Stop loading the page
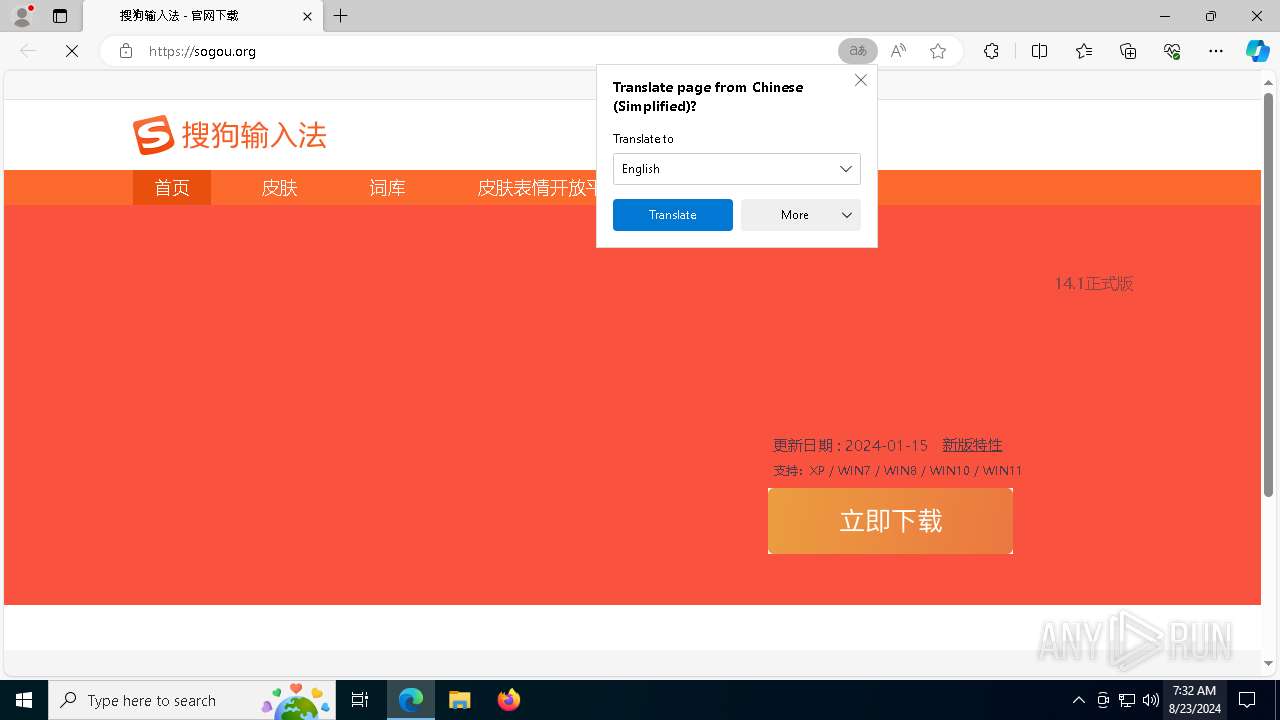This screenshot has height=720, width=1280. click(72, 51)
